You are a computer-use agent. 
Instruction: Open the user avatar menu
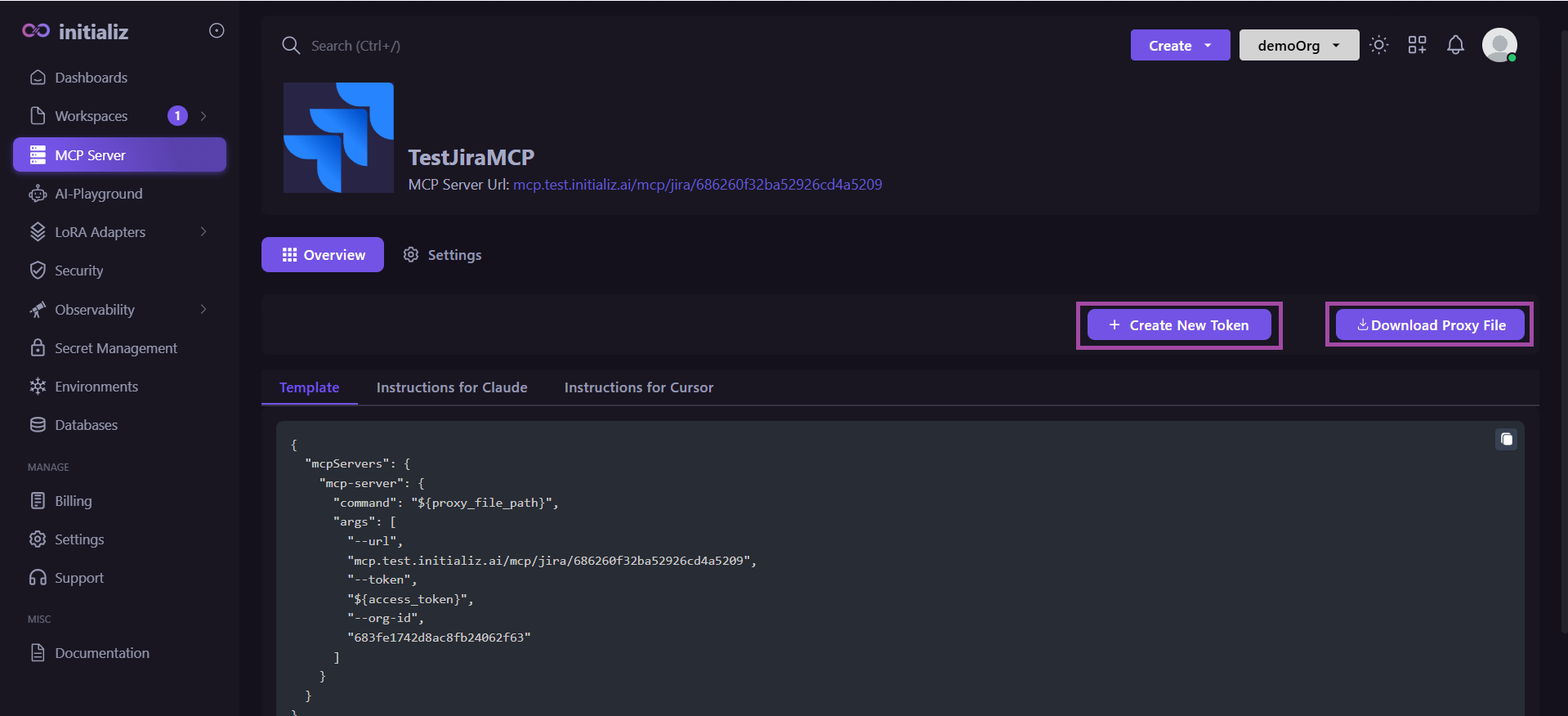1499,45
